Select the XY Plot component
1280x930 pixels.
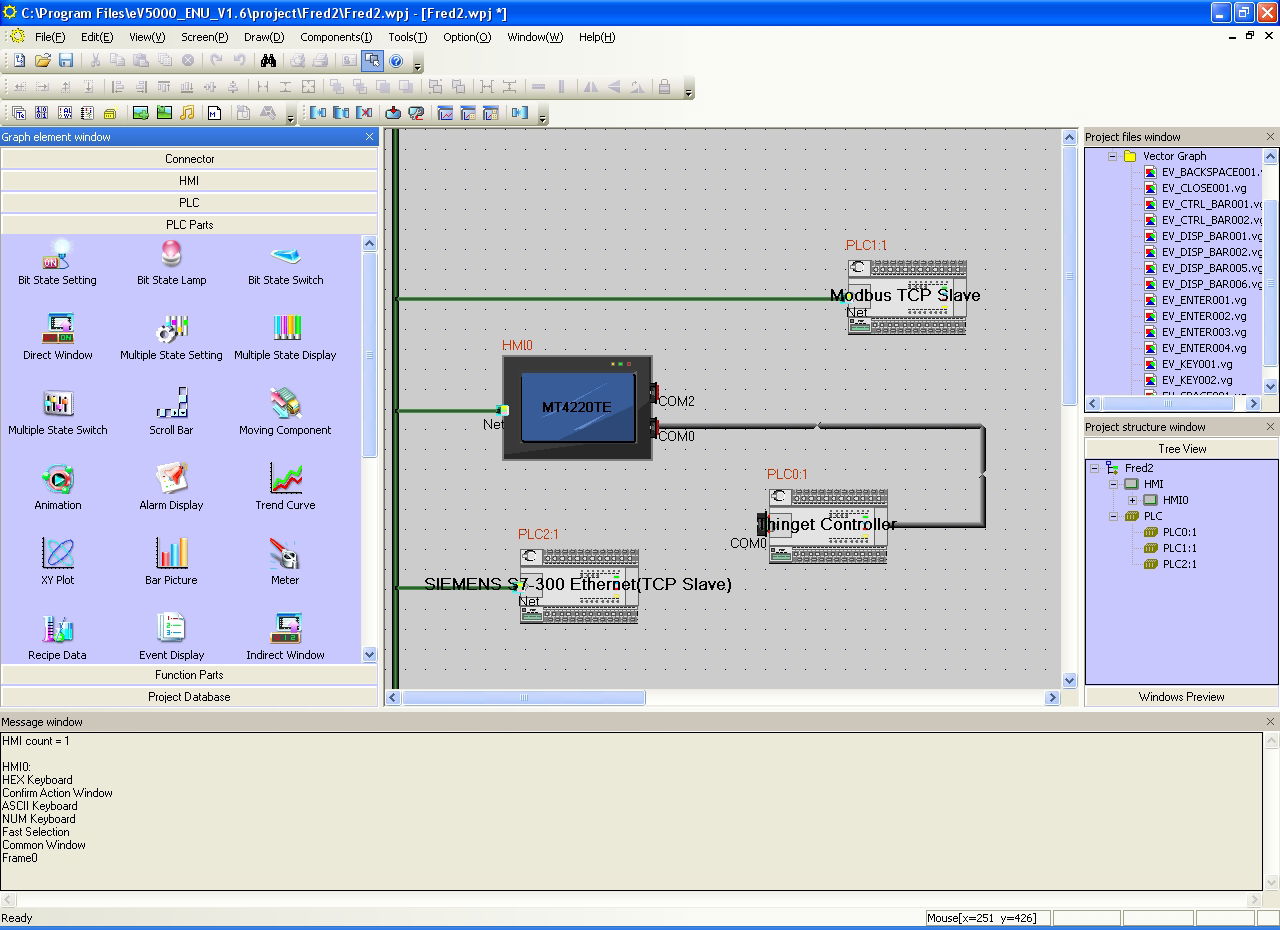click(x=57, y=562)
